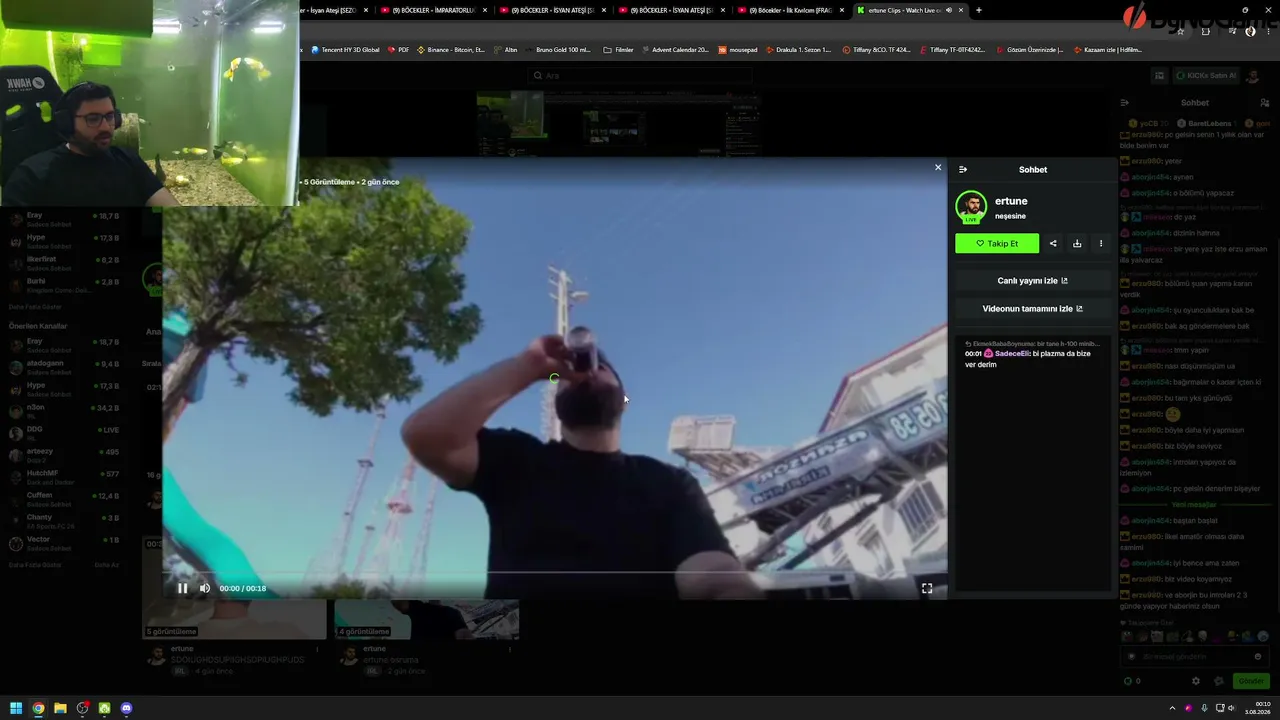Open the PDF bookmark
The image size is (1280, 720).
pos(398,49)
